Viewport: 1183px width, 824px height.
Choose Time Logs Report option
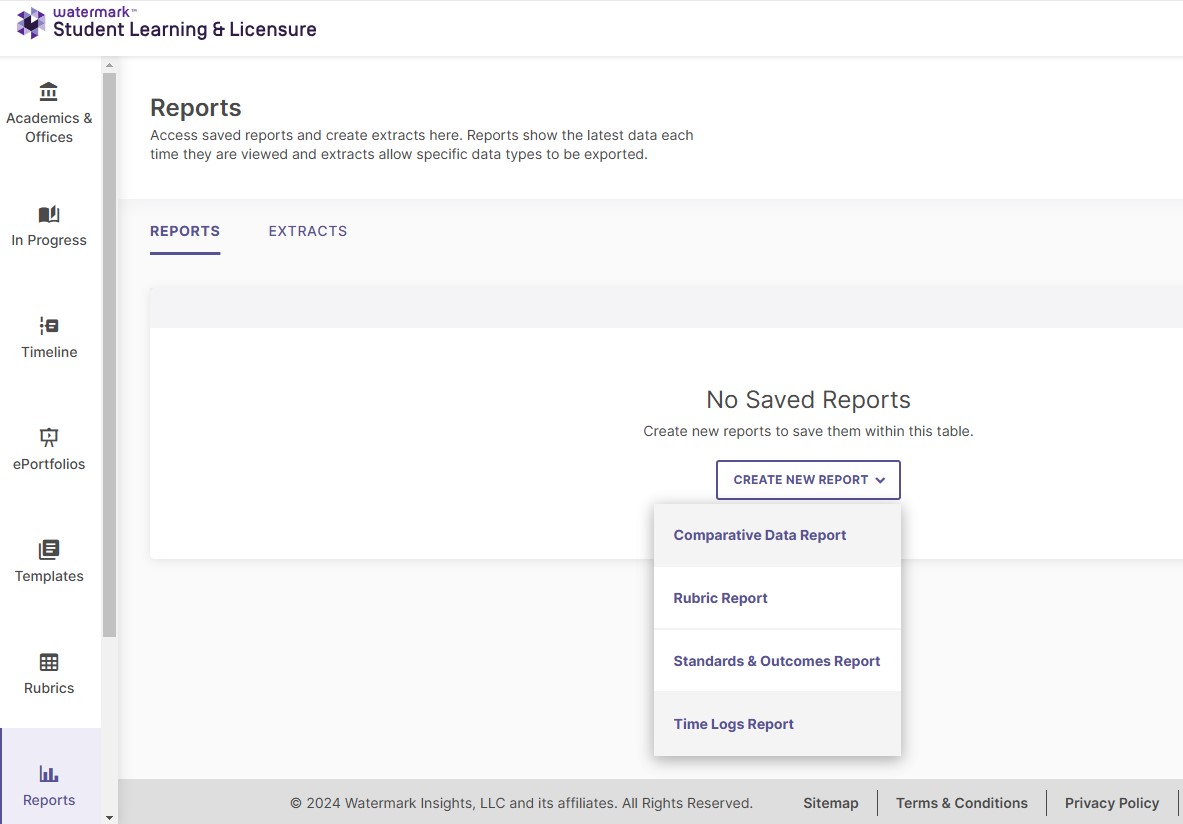(x=733, y=724)
